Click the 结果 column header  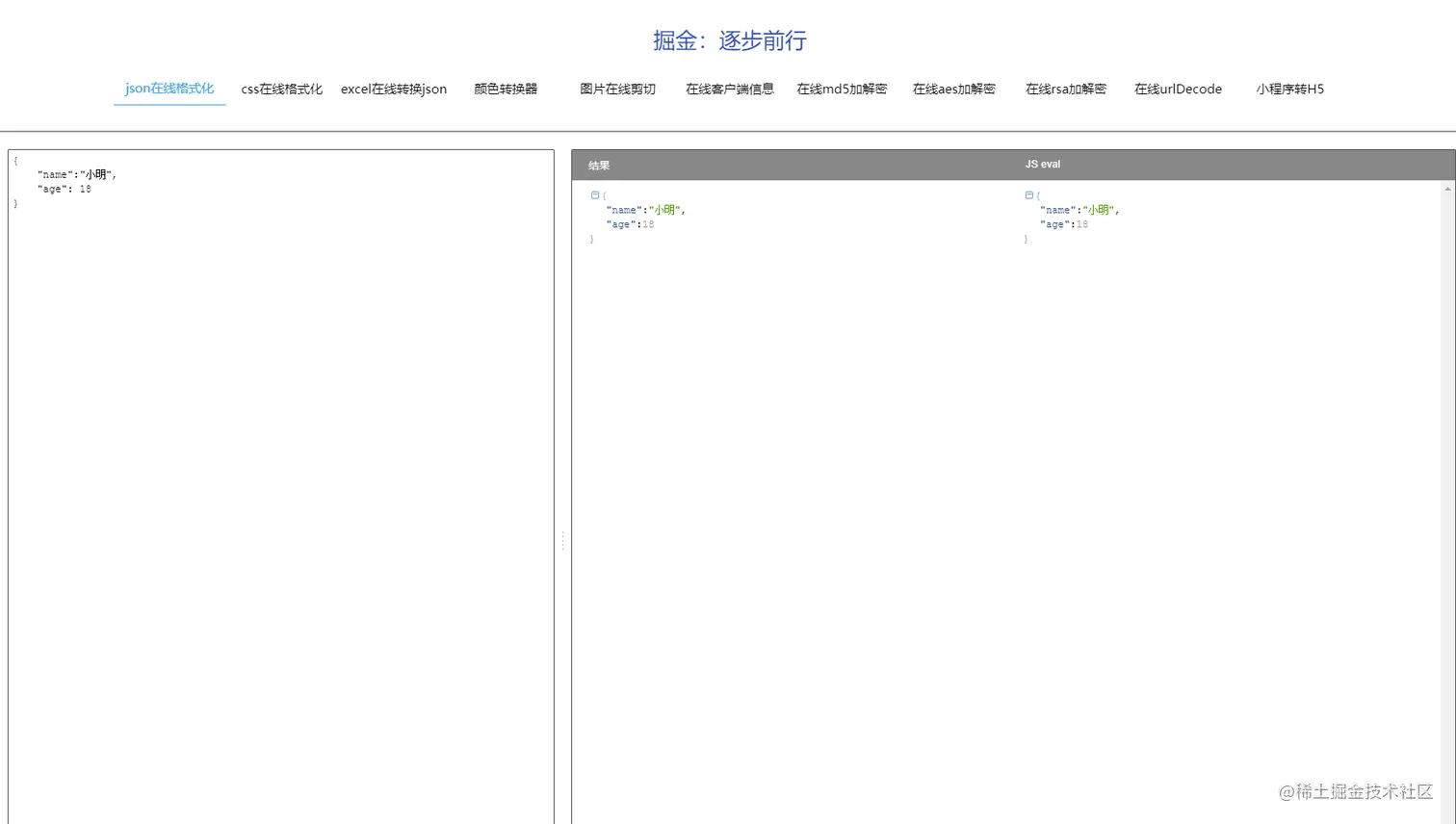[x=599, y=166]
